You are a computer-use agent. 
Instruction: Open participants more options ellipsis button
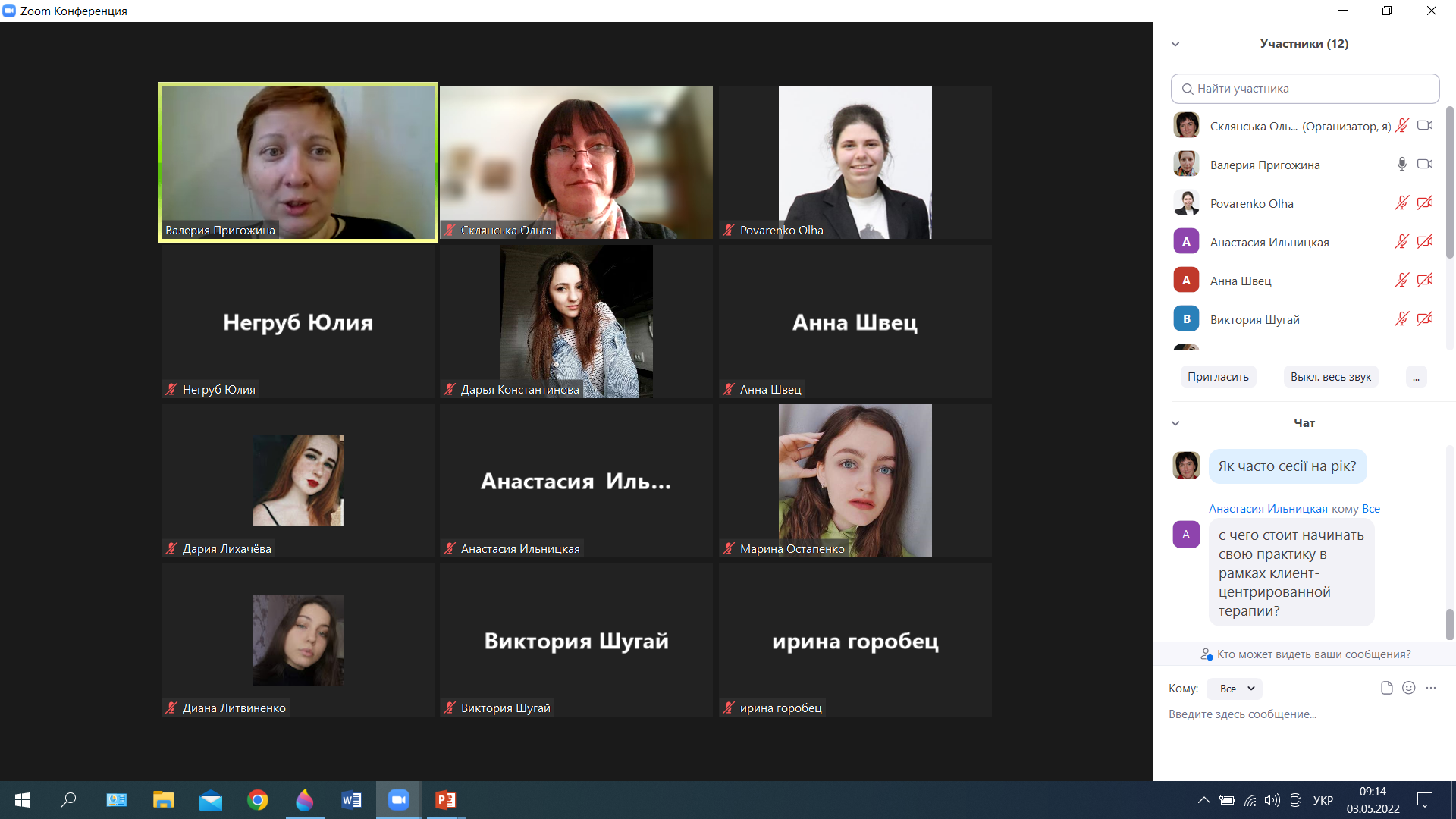(1416, 377)
